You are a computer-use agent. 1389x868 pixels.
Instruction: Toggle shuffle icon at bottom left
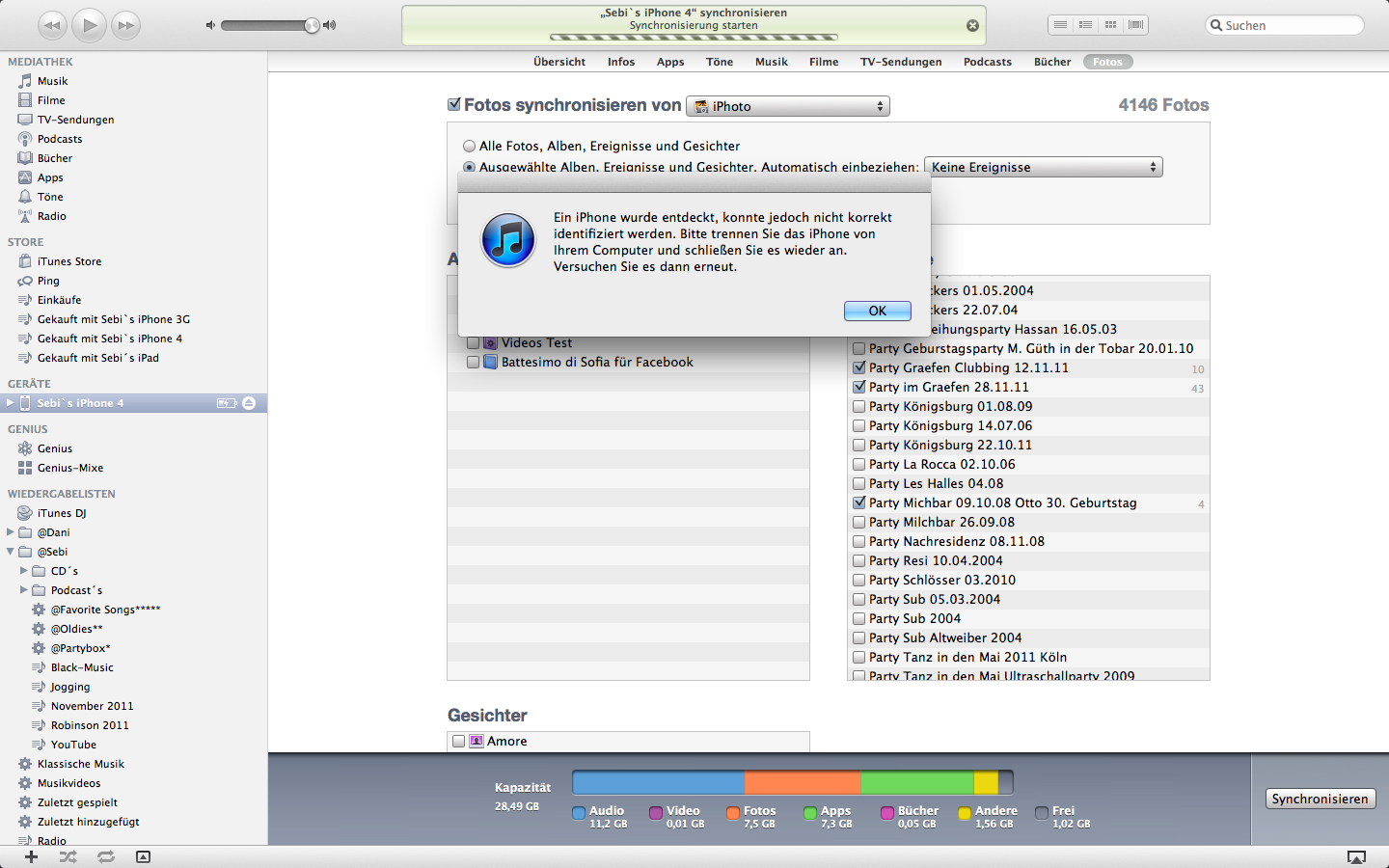point(68,856)
